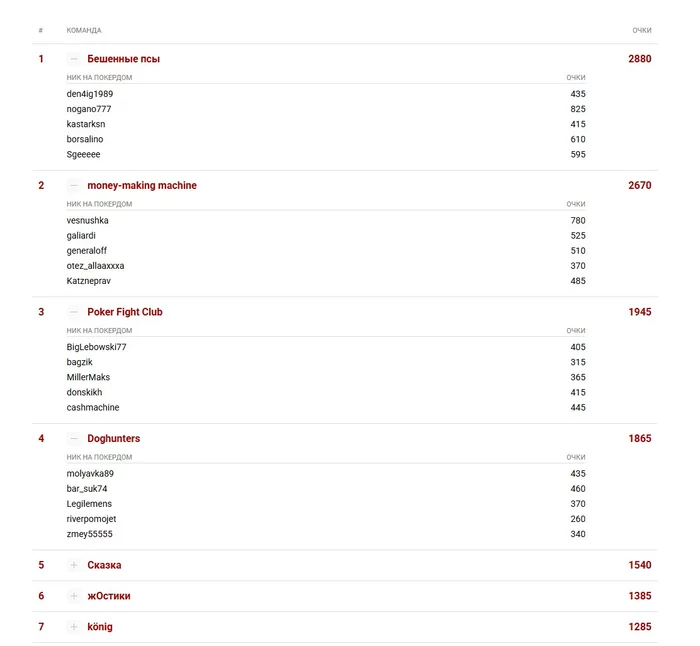Expand the Сказка team plus icon

pyautogui.click(x=74, y=565)
